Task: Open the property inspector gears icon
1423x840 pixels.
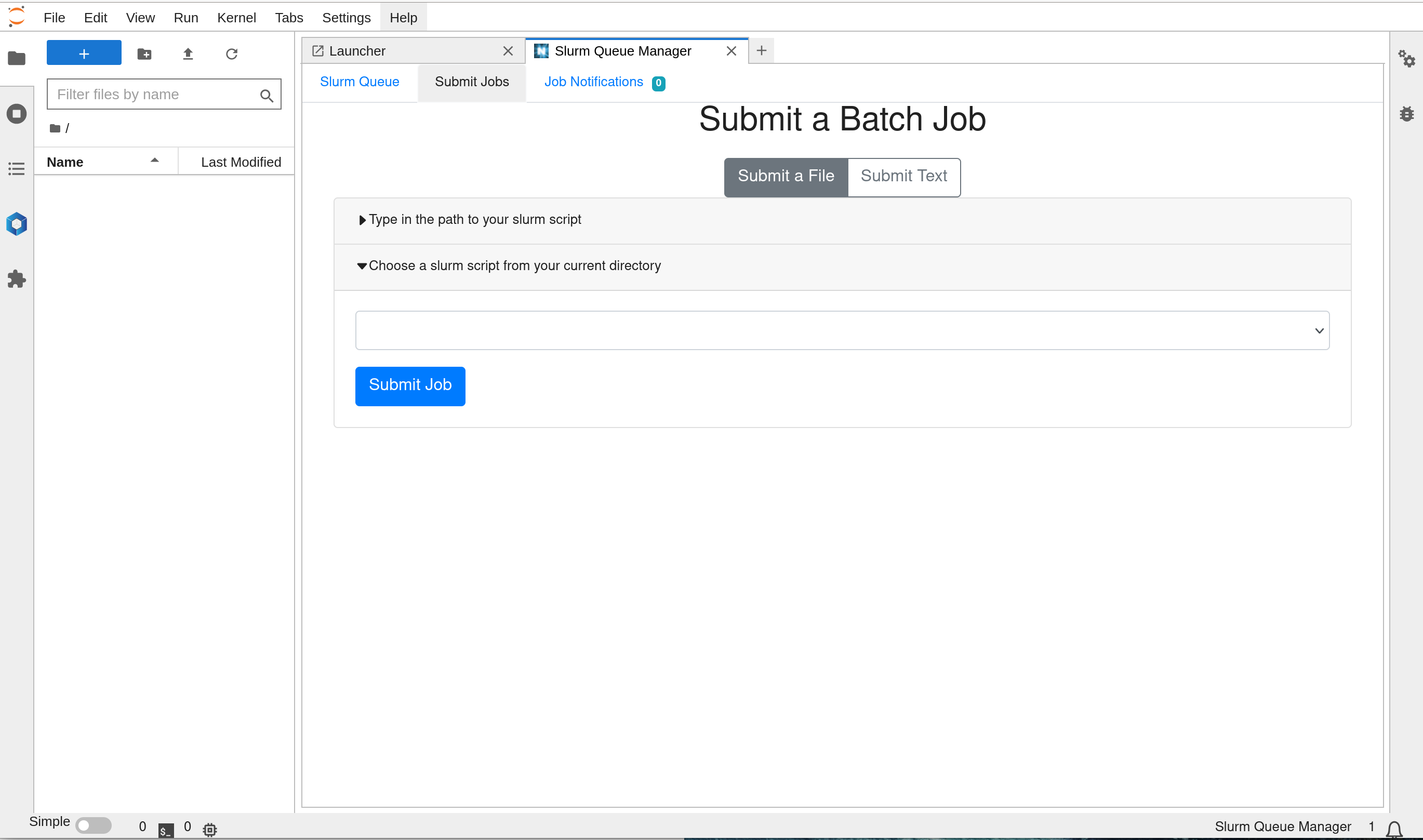Action: 1406,58
